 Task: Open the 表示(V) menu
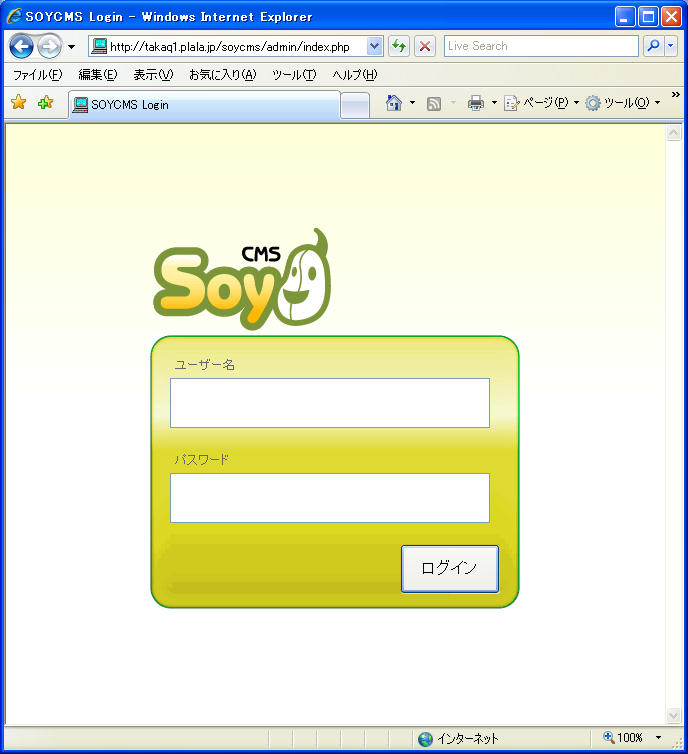coord(153,75)
